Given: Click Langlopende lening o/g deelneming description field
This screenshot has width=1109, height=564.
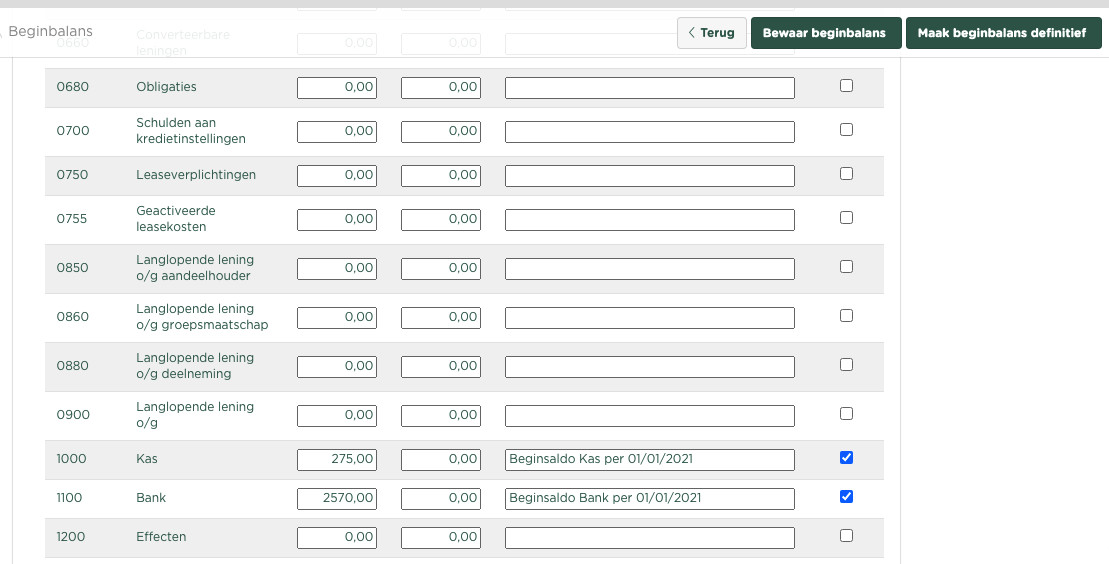Looking at the screenshot, I should [x=649, y=366].
